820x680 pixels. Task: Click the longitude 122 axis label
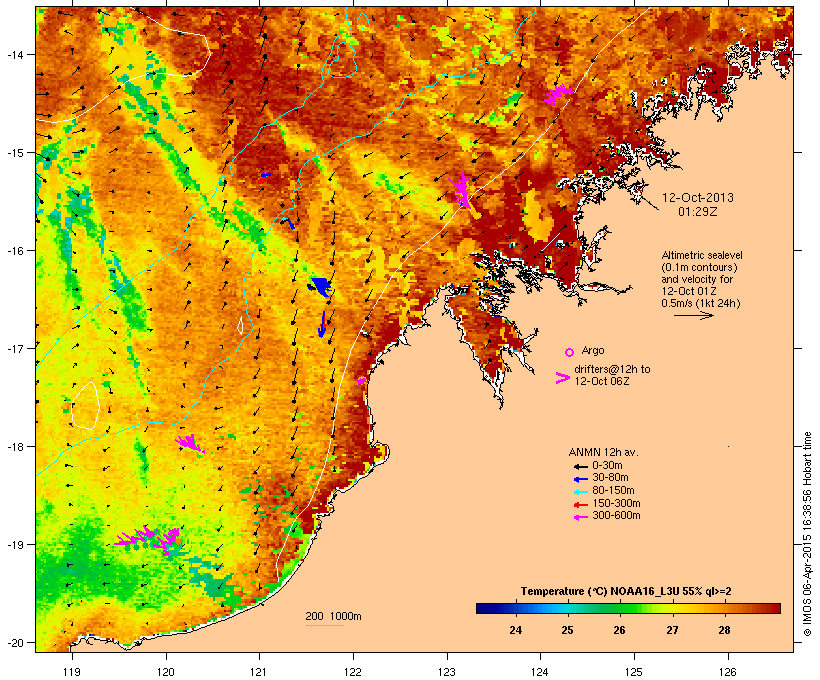point(353,672)
